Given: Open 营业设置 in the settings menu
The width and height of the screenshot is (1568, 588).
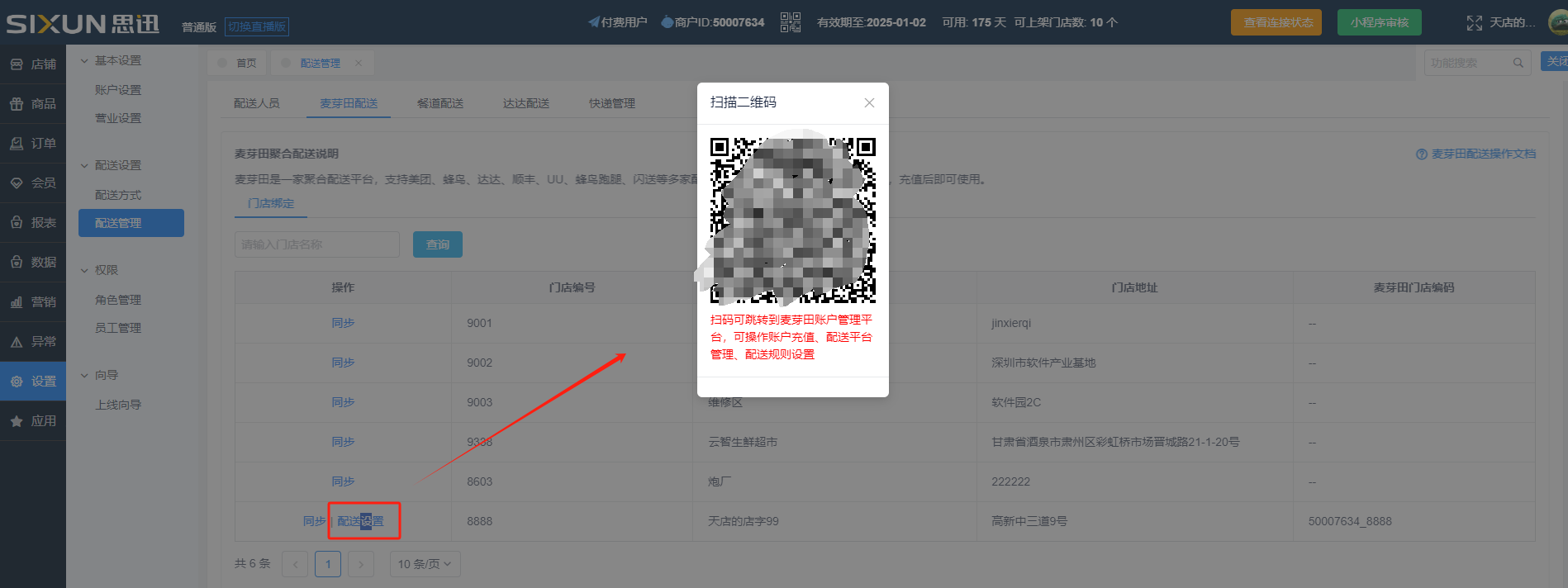Looking at the screenshot, I should (x=118, y=118).
